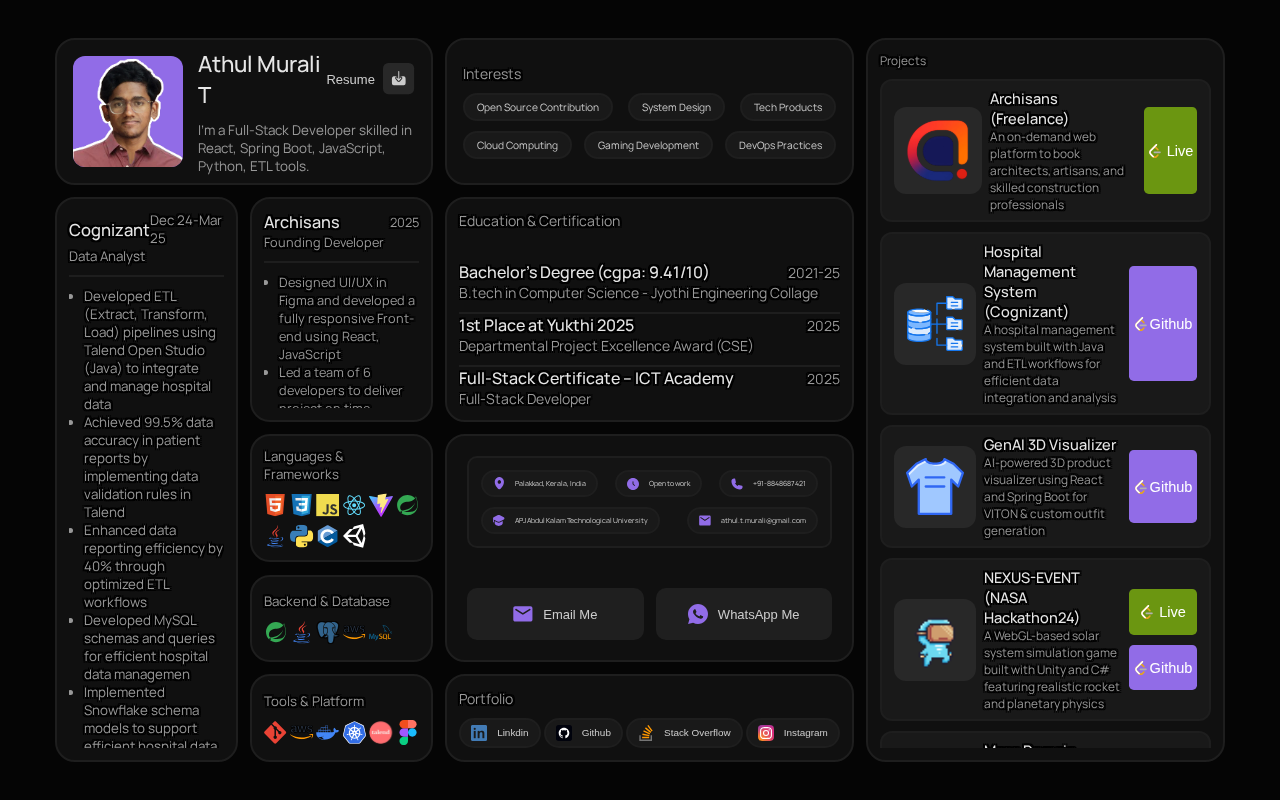Select the Open Source Contribution interest chip
Screen dimensions: 1280x800
[x=538, y=107]
